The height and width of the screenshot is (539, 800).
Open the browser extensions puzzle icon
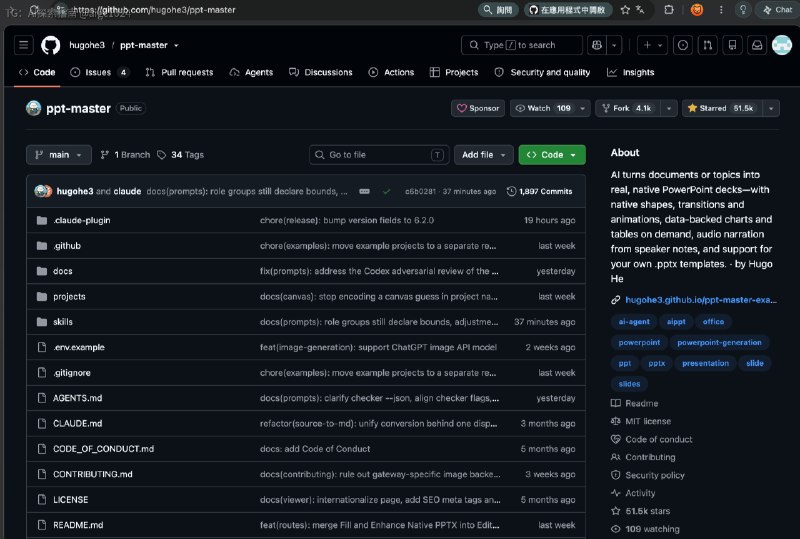(669, 10)
